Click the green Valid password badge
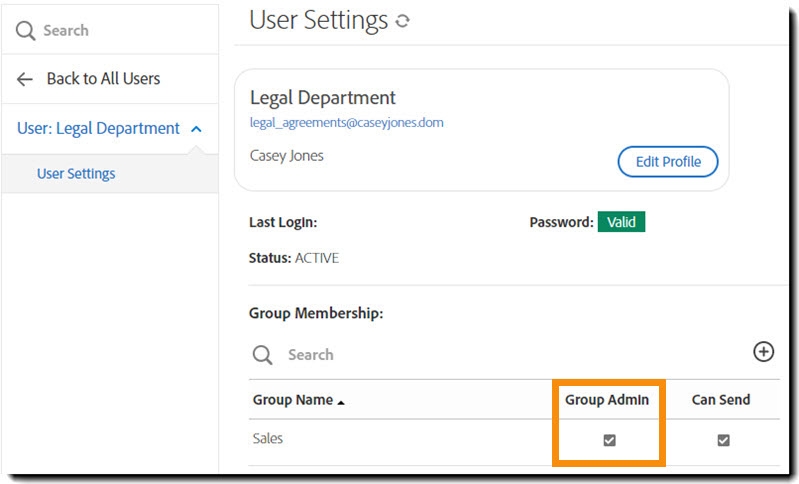This screenshot has height=484, width=799. (621, 222)
